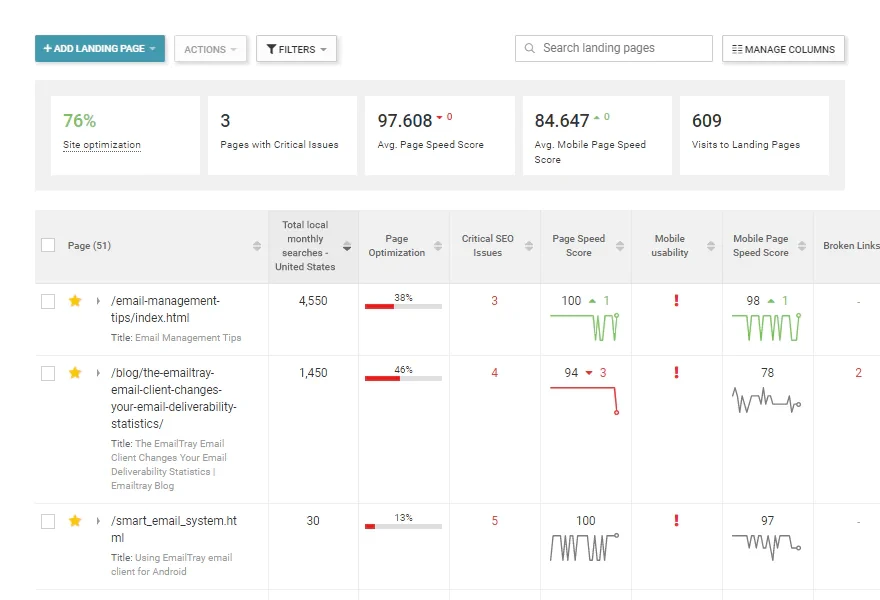This screenshot has width=880, height=600.
Task: Unstar the /email-management-tips page
Action: [x=75, y=300]
